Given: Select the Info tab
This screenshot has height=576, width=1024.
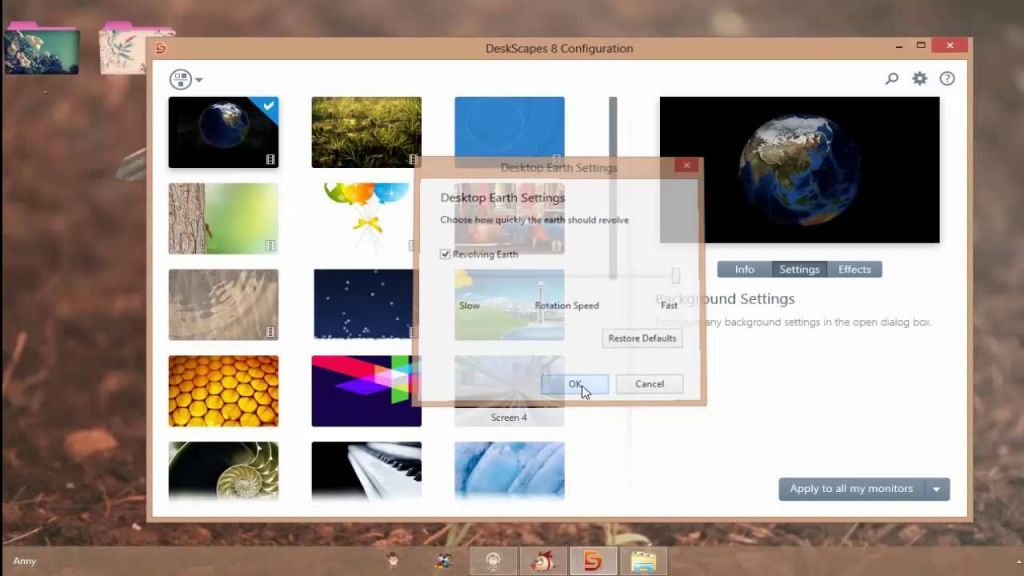Looking at the screenshot, I should [x=744, y=269].
